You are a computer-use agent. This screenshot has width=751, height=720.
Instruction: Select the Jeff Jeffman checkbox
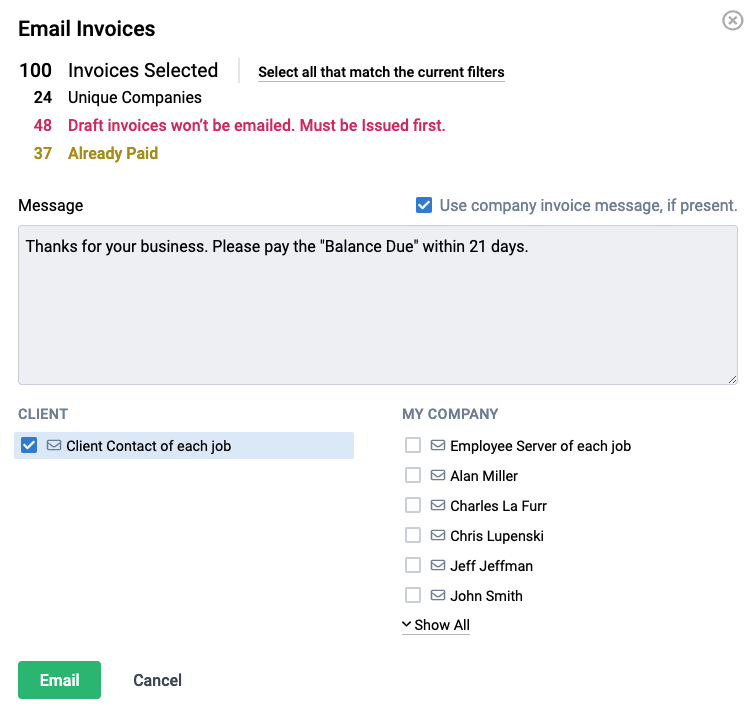coord(413,565)
